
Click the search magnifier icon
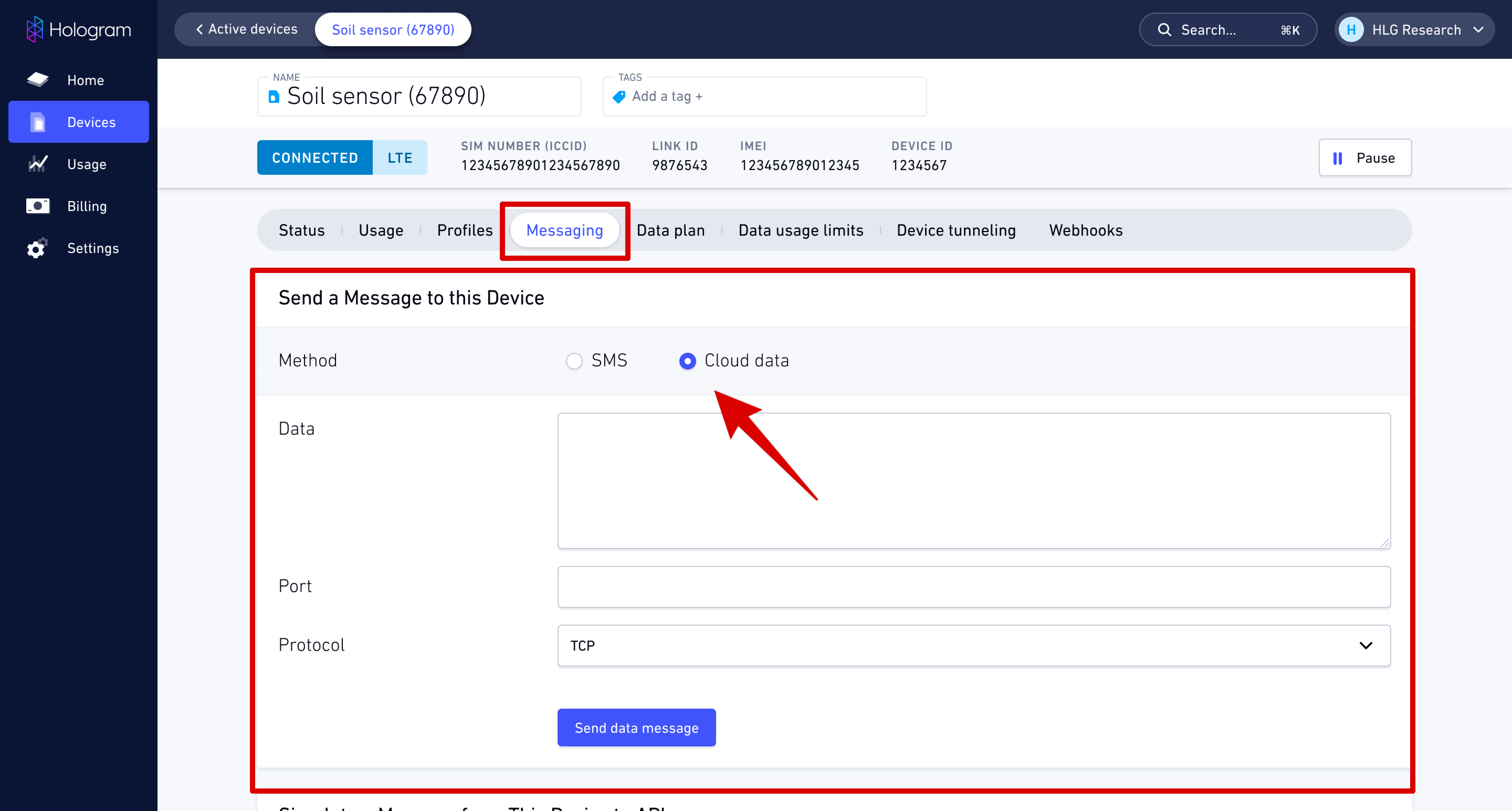click(1164, 30)
